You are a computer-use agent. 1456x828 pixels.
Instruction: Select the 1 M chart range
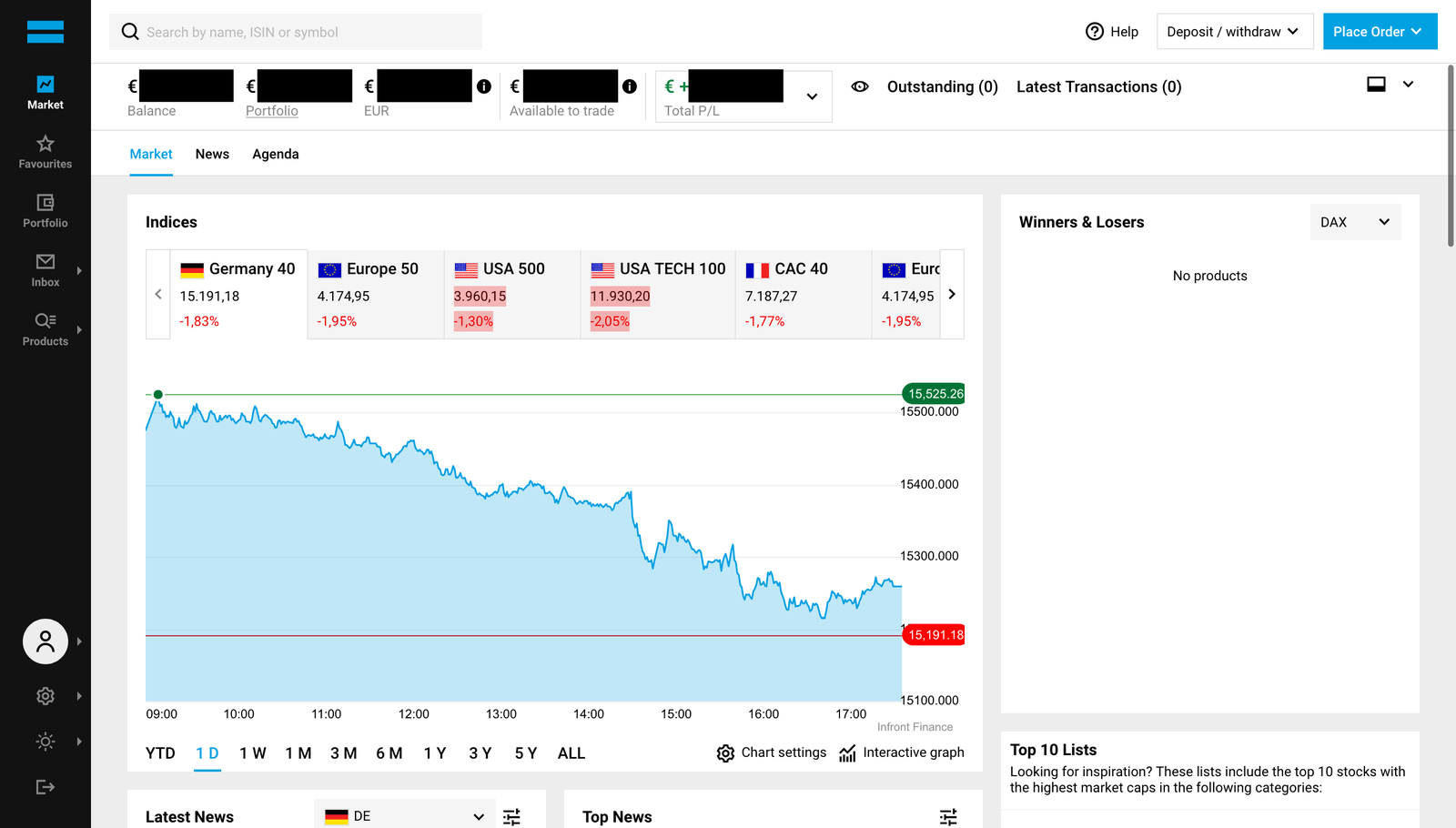[x=298, y=753]
